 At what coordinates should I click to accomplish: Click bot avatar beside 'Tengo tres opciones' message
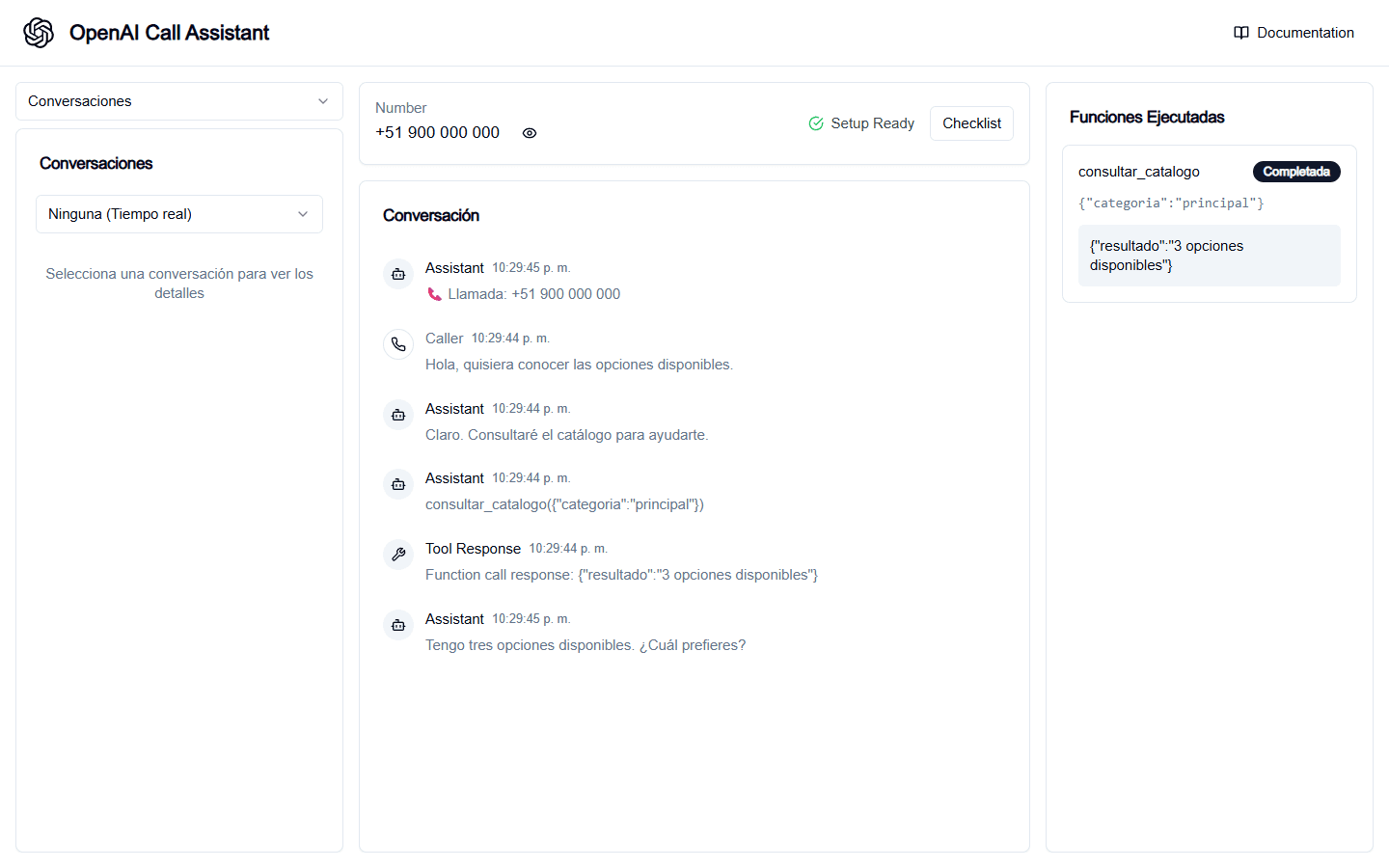pyautogui.click(x=398, y=625)
